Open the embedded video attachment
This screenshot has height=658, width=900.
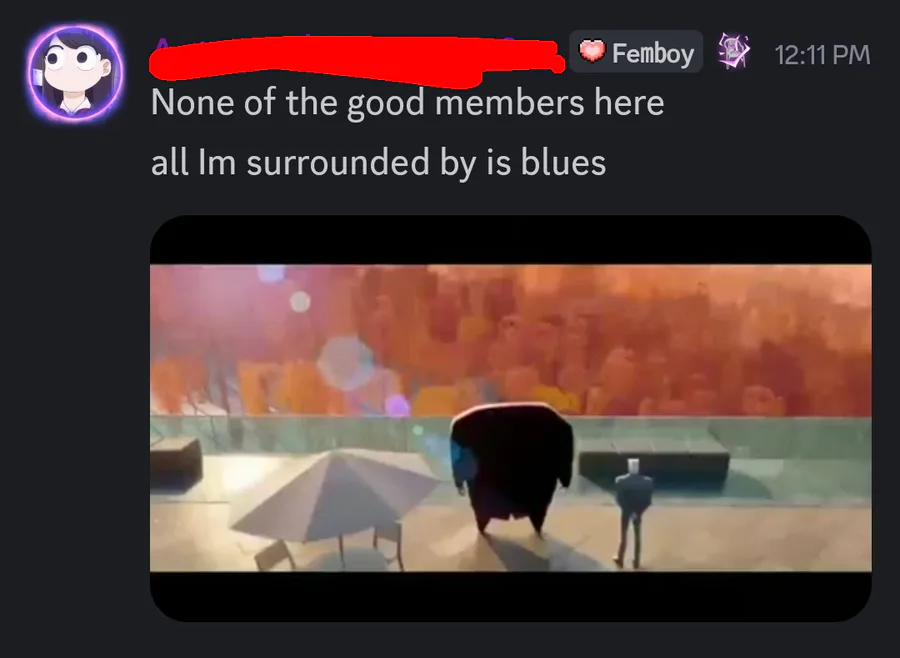coord(511,418)
